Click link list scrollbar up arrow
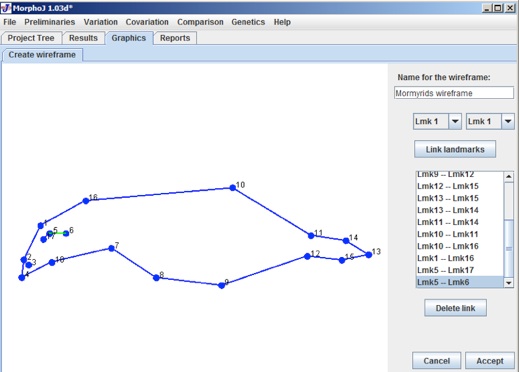The height and width of the screenshot is (372, 519). 509,176
